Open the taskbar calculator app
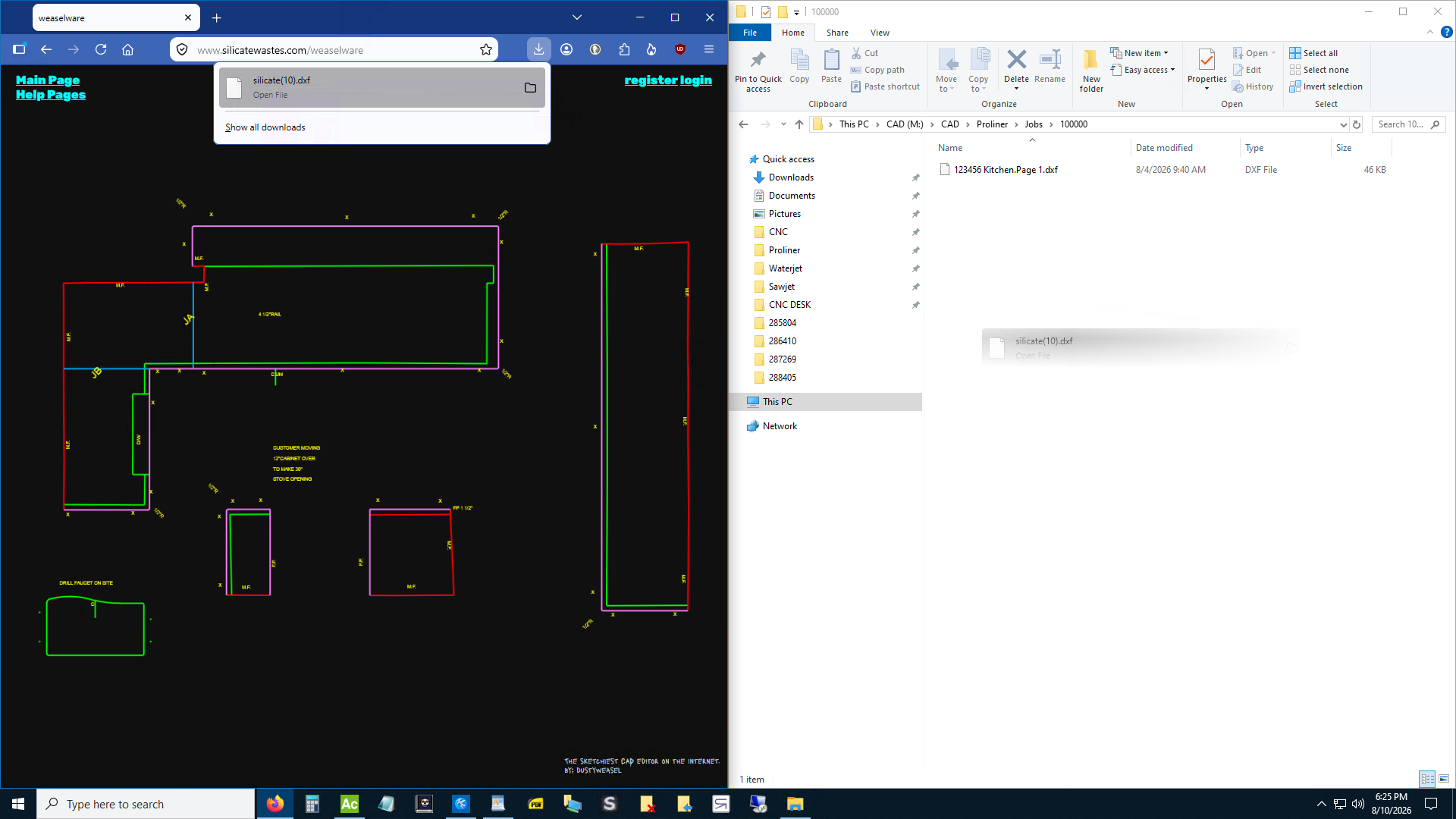Viewport: 1456px width, 819px height. (x=312, y=804)
